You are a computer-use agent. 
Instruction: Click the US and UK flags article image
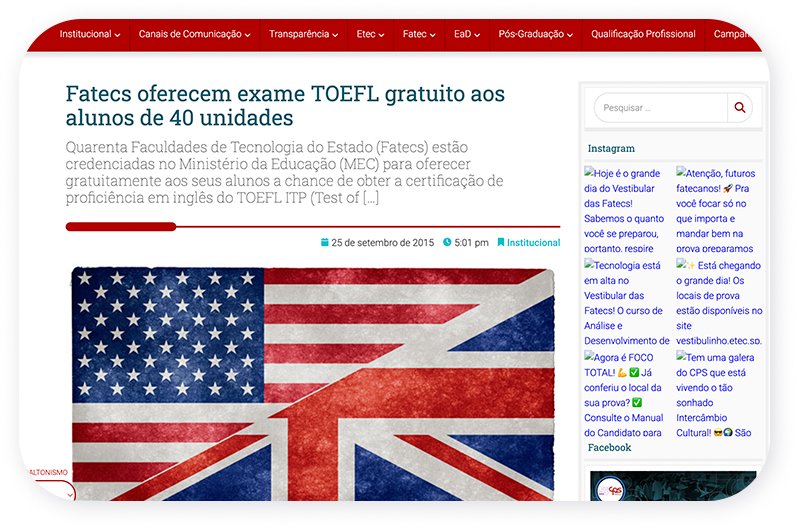(313, 384)
